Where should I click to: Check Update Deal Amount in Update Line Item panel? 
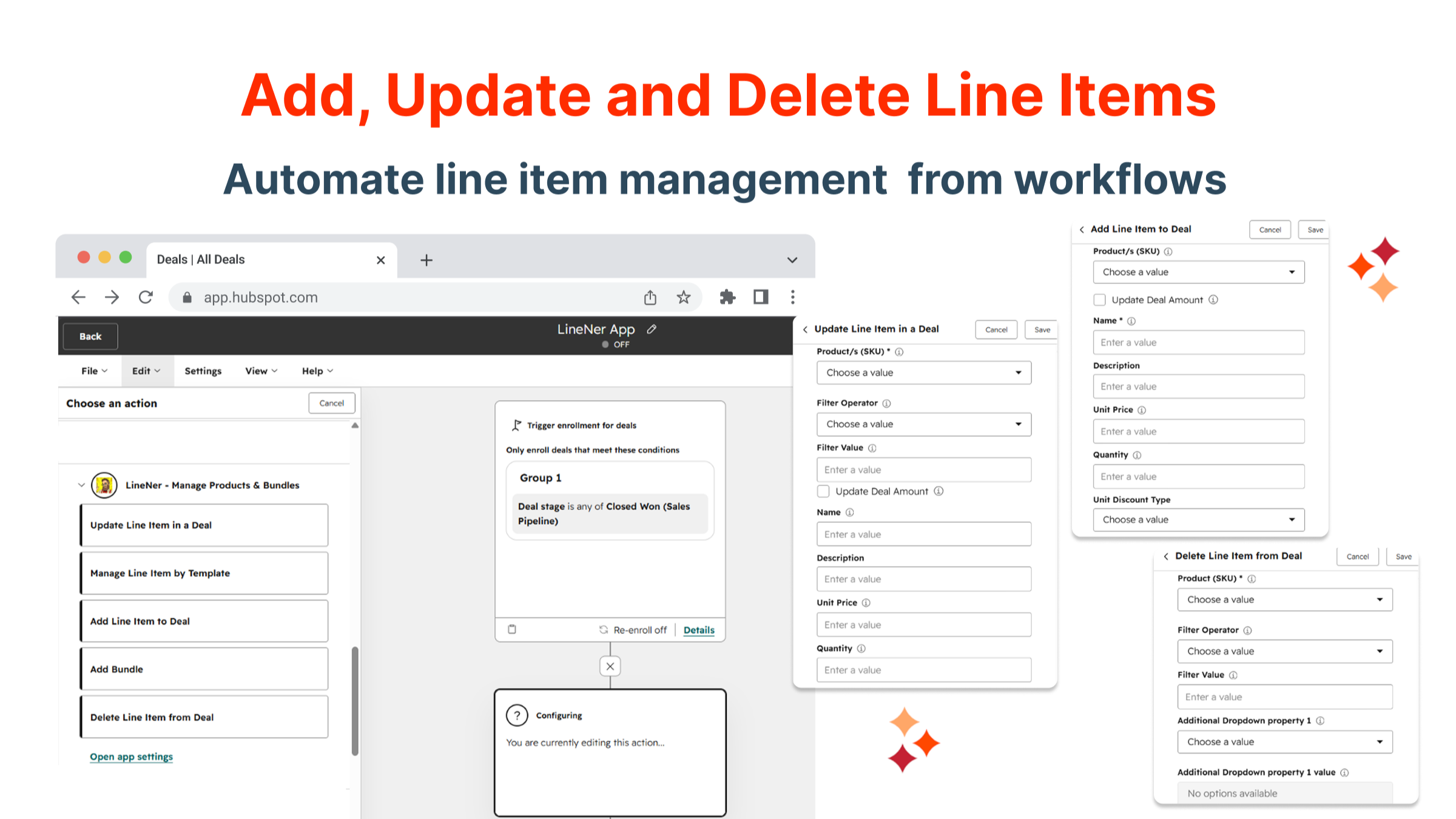(823, 491)
